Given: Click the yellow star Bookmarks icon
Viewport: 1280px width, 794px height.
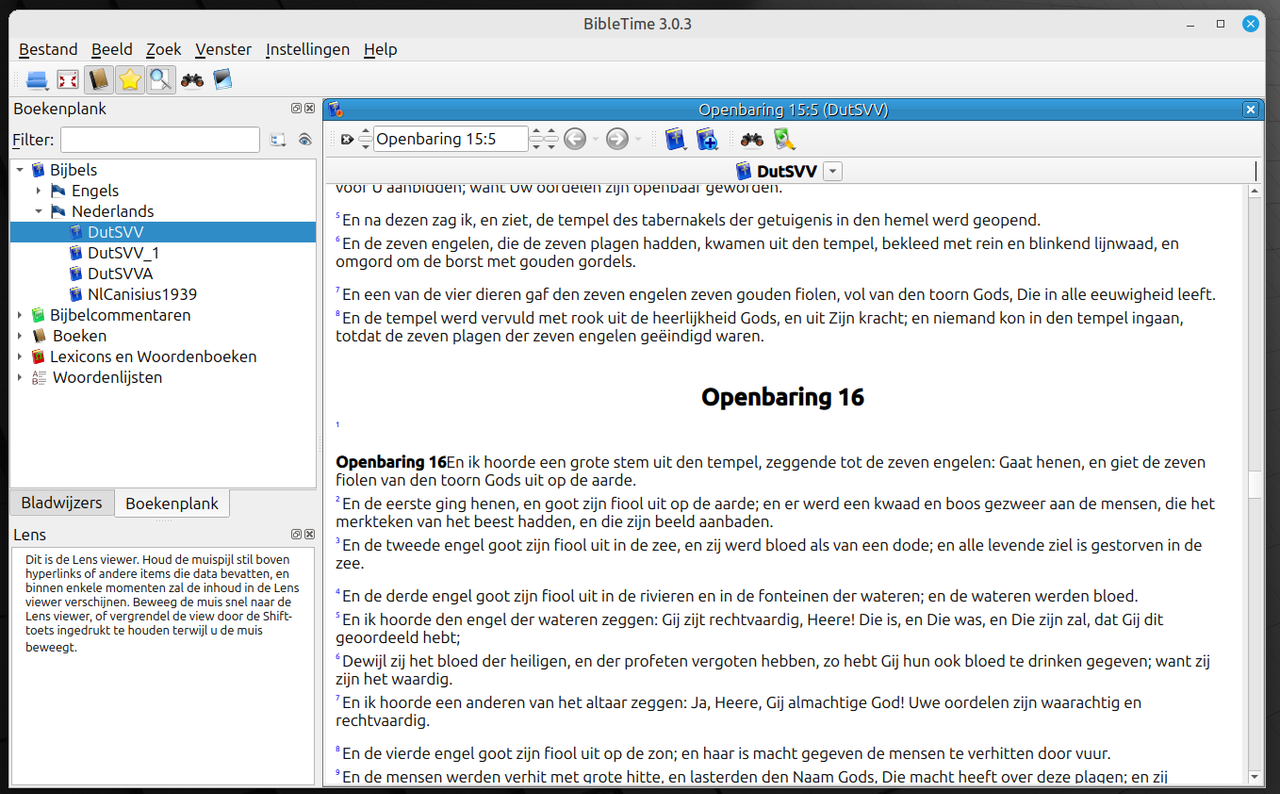Looking at the screenshot, I should 130,79.
